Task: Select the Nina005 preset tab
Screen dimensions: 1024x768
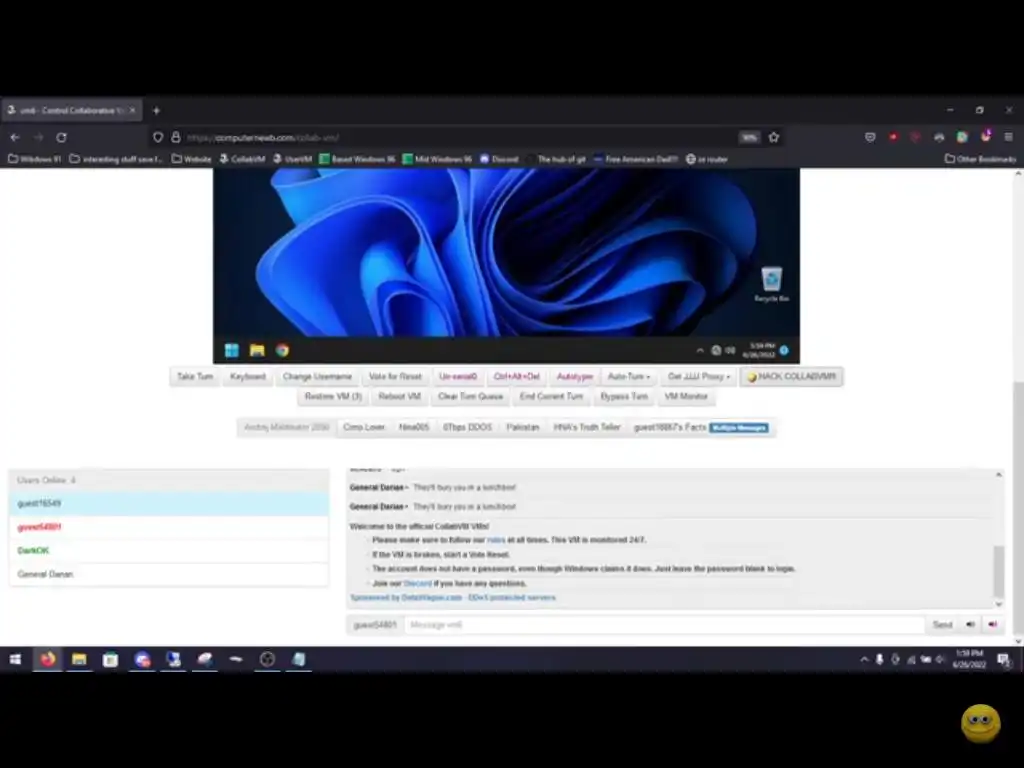Action: point(413,427)
